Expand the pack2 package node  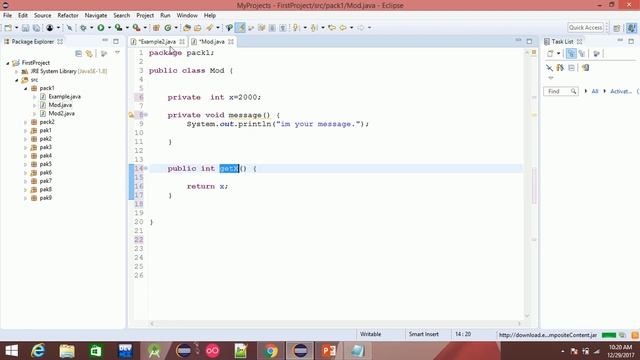pyautogui.click(x=25, y=122)
